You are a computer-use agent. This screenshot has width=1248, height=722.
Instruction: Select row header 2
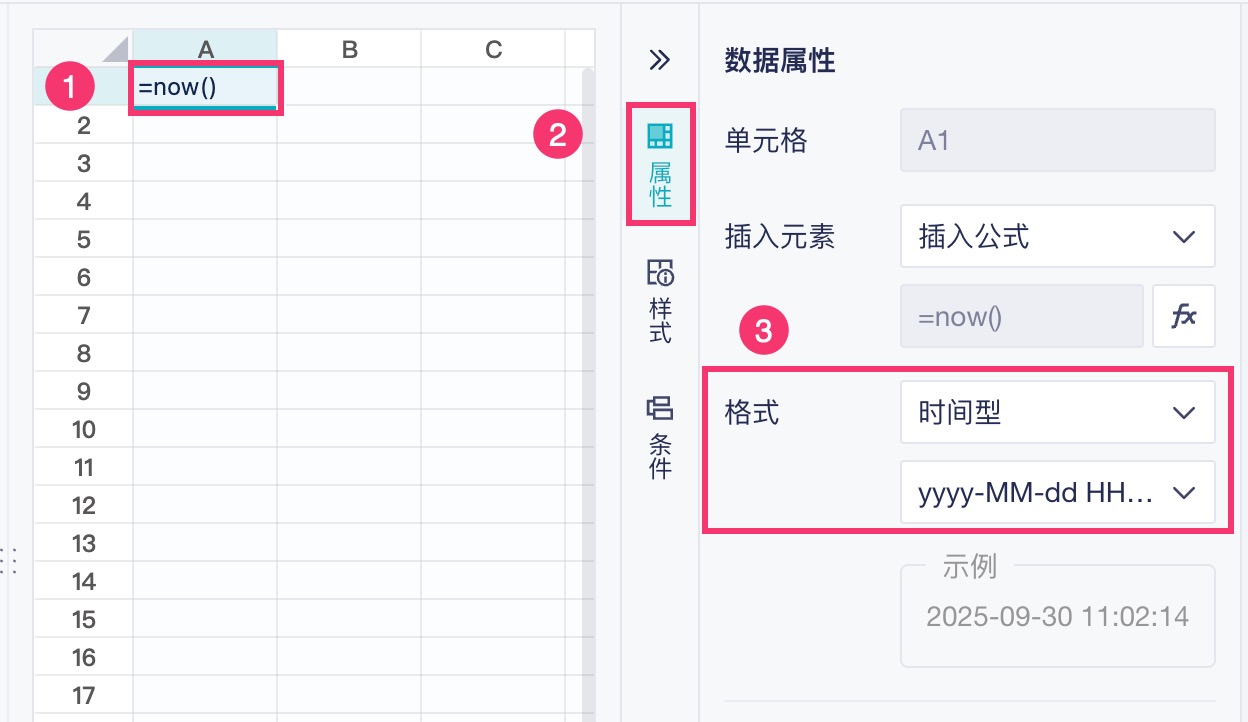83,125
